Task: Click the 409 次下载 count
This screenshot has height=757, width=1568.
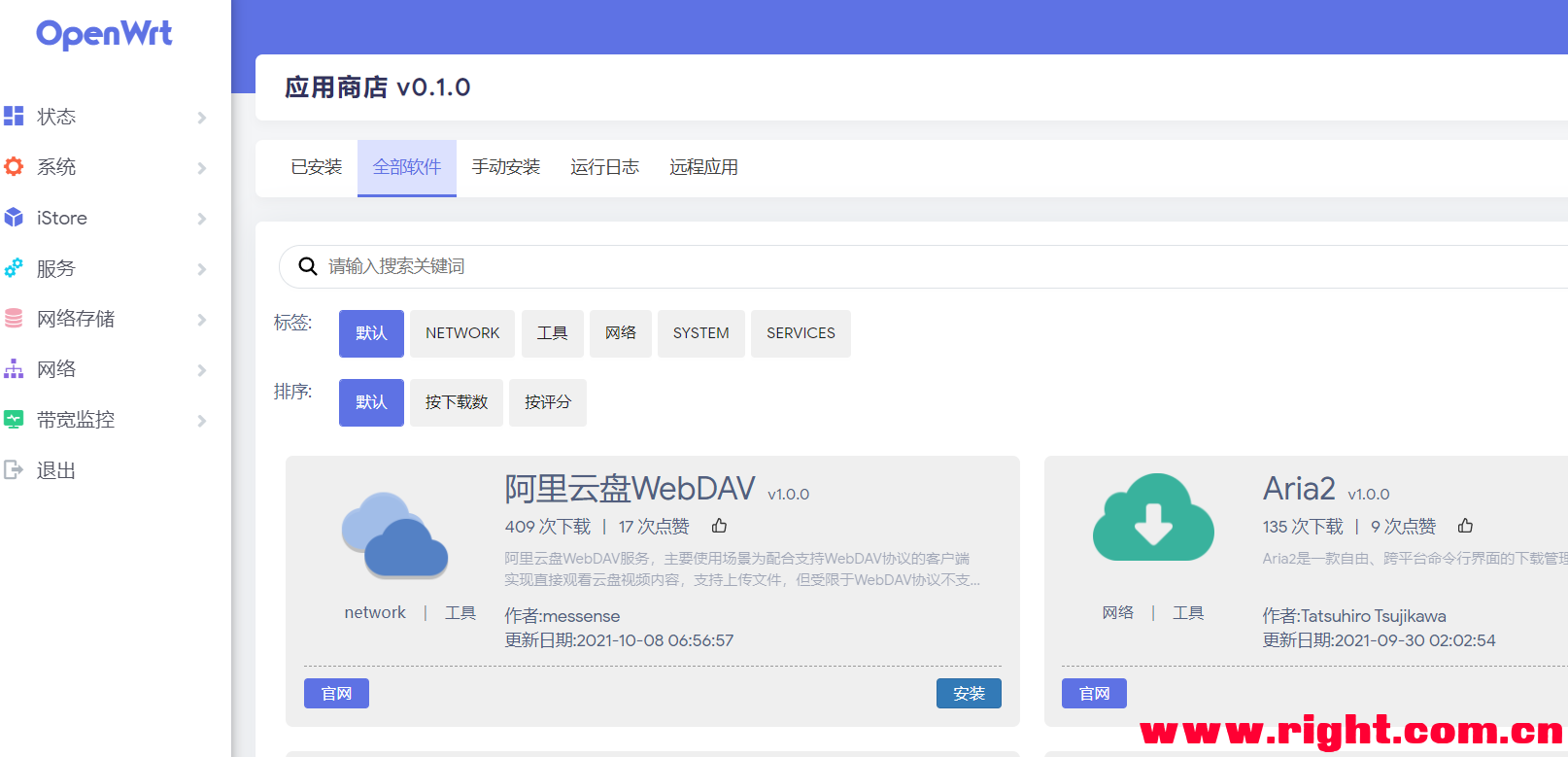Action: [548, 526]
